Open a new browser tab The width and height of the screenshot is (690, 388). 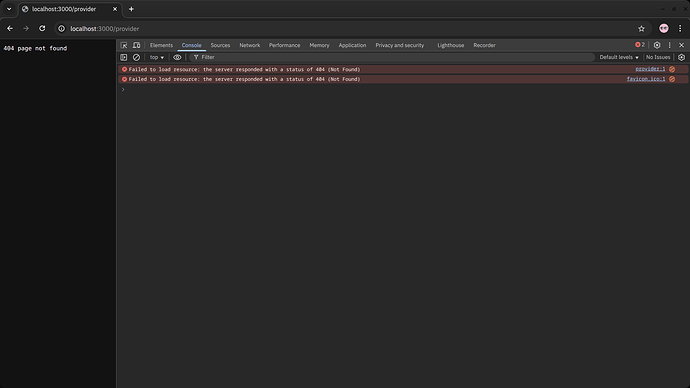click(131, 9)
